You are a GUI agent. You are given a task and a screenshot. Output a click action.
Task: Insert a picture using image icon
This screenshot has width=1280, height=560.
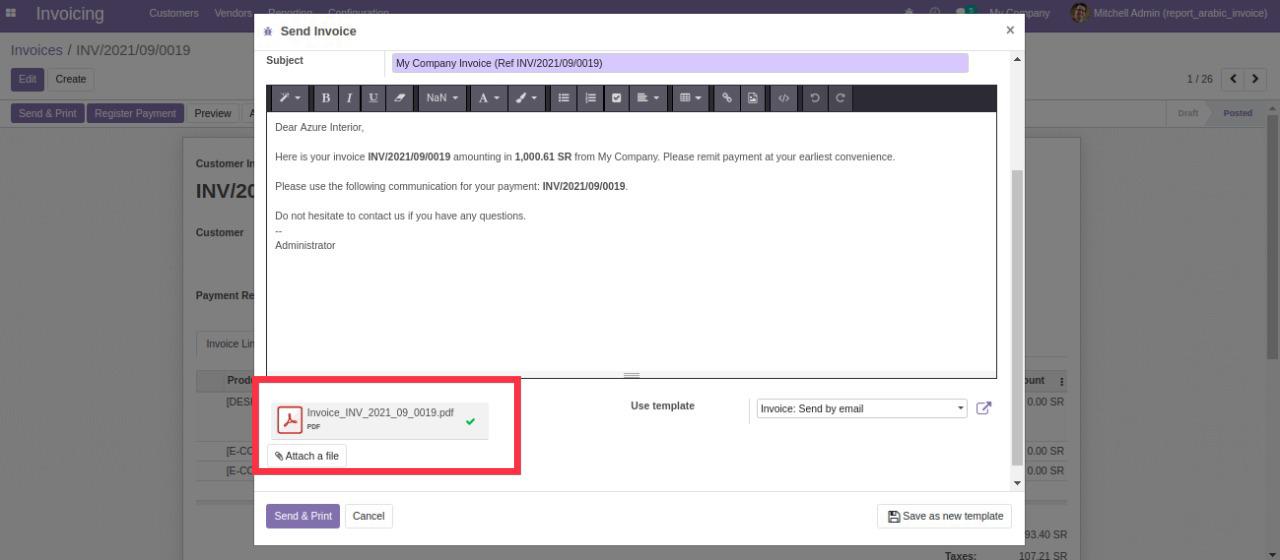click(x=752, y=98)
